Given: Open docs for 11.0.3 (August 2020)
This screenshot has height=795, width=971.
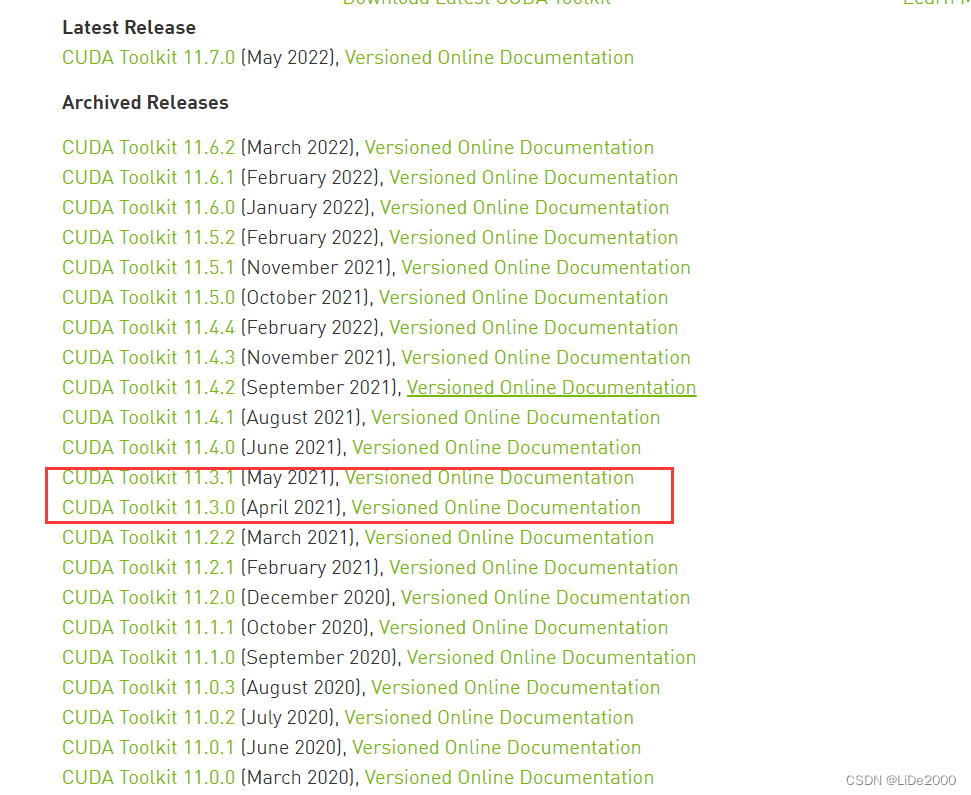Looking at the screenshot, I should tap(515, 688).
